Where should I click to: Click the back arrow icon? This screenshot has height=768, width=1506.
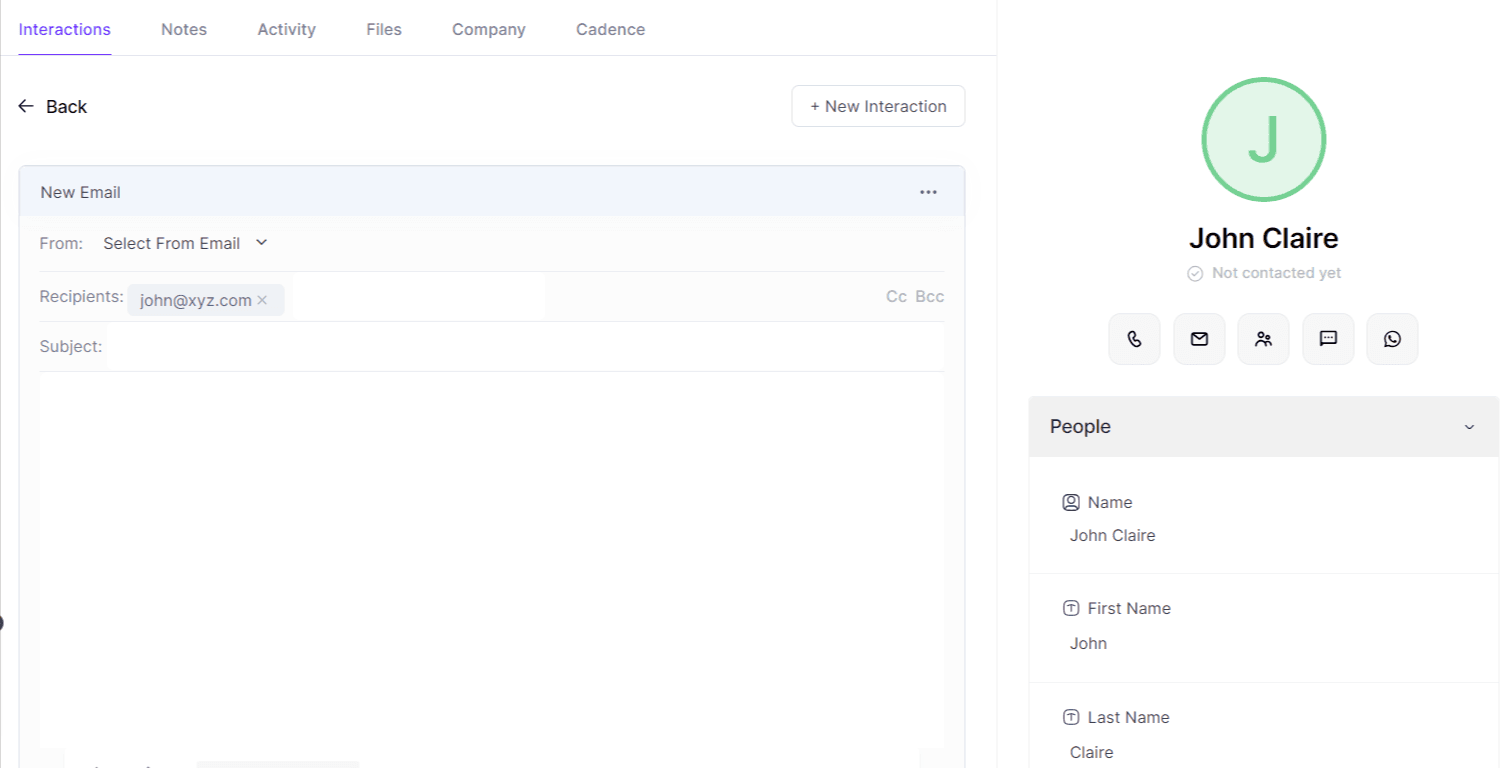[x=26, y=106]
